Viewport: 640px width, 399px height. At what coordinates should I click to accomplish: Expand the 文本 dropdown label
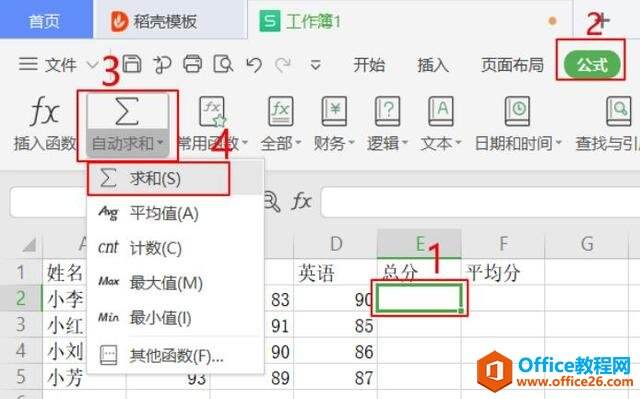[x=441, y=144]
